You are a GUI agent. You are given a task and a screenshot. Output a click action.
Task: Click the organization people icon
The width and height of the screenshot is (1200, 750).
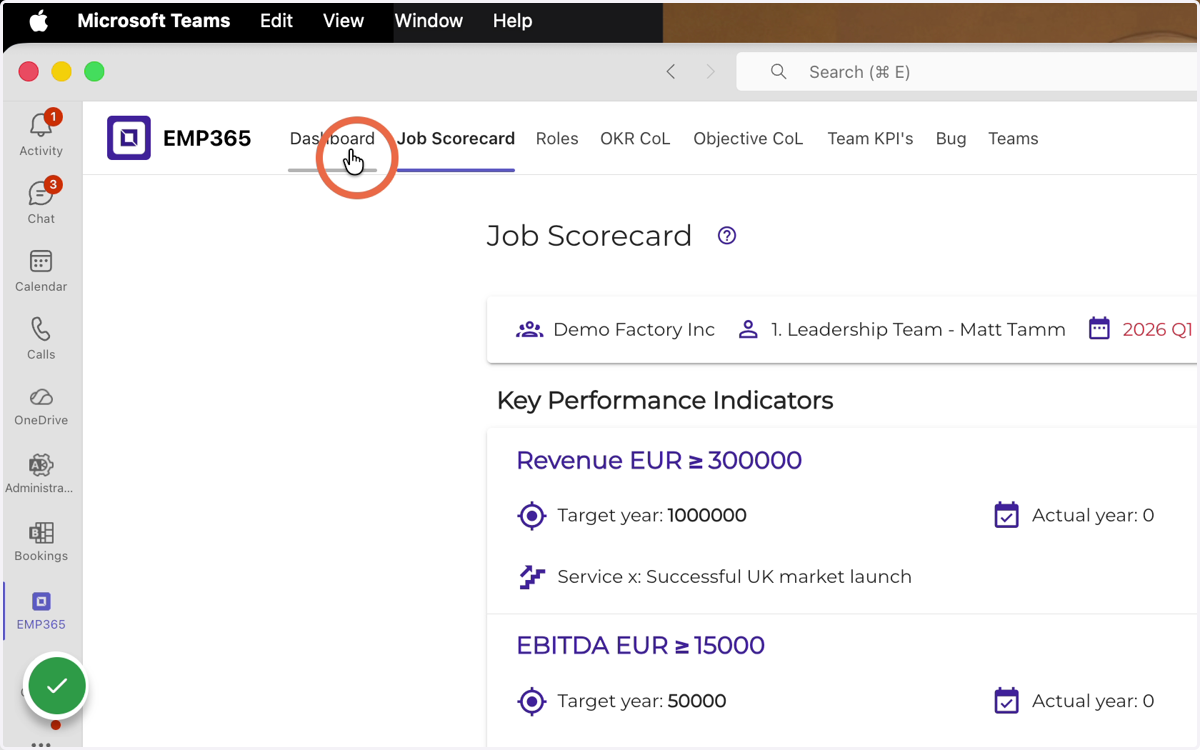(529, 329)
